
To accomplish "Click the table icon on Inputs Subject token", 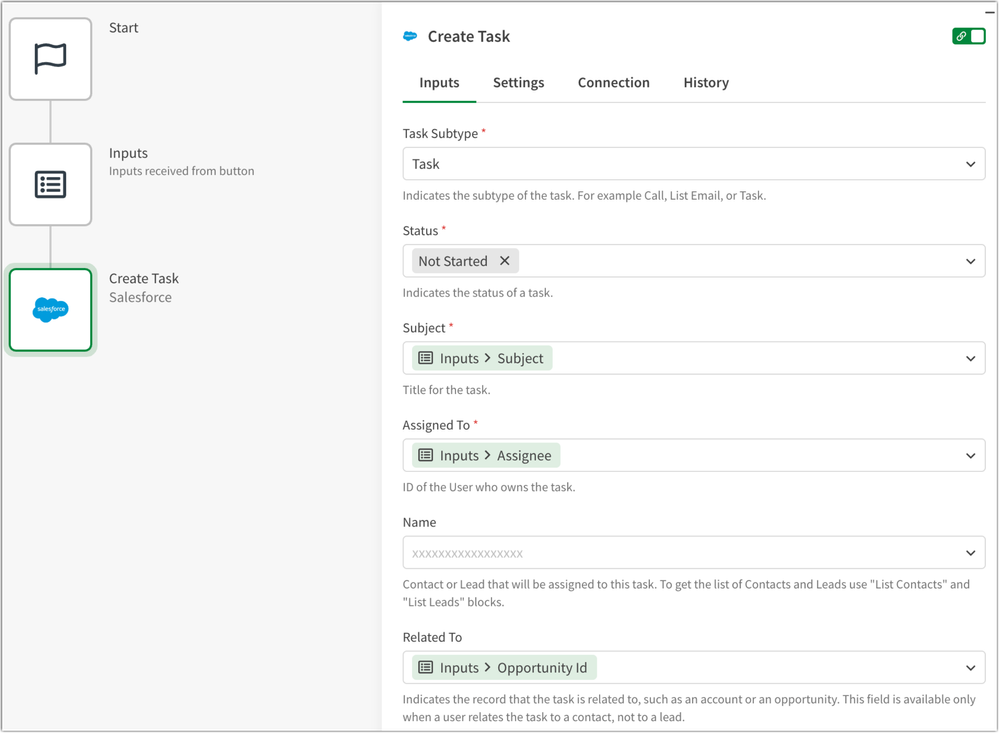I will pos(424,357).
